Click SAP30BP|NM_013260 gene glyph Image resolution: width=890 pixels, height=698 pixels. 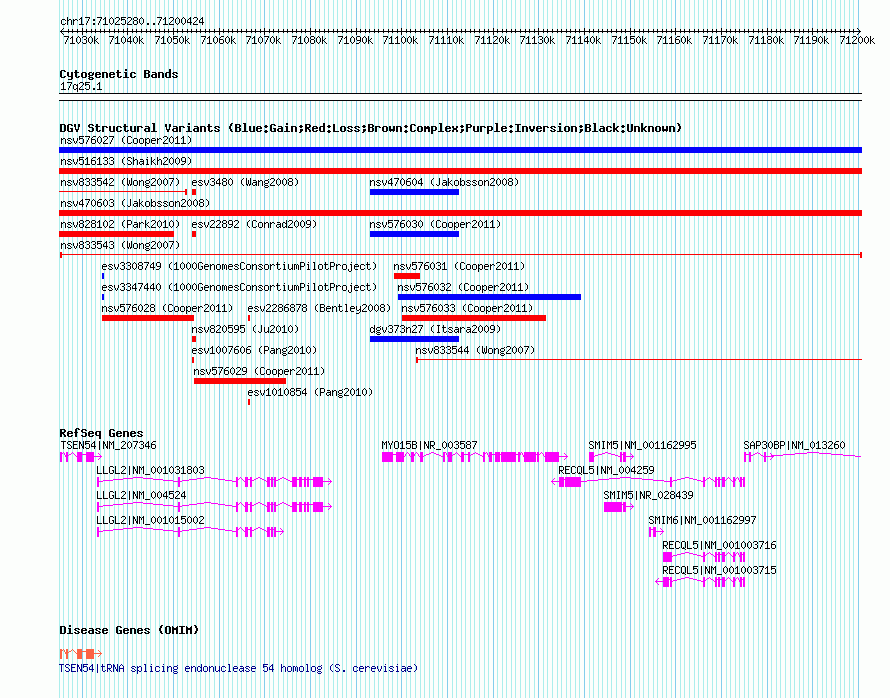point(803,456)
